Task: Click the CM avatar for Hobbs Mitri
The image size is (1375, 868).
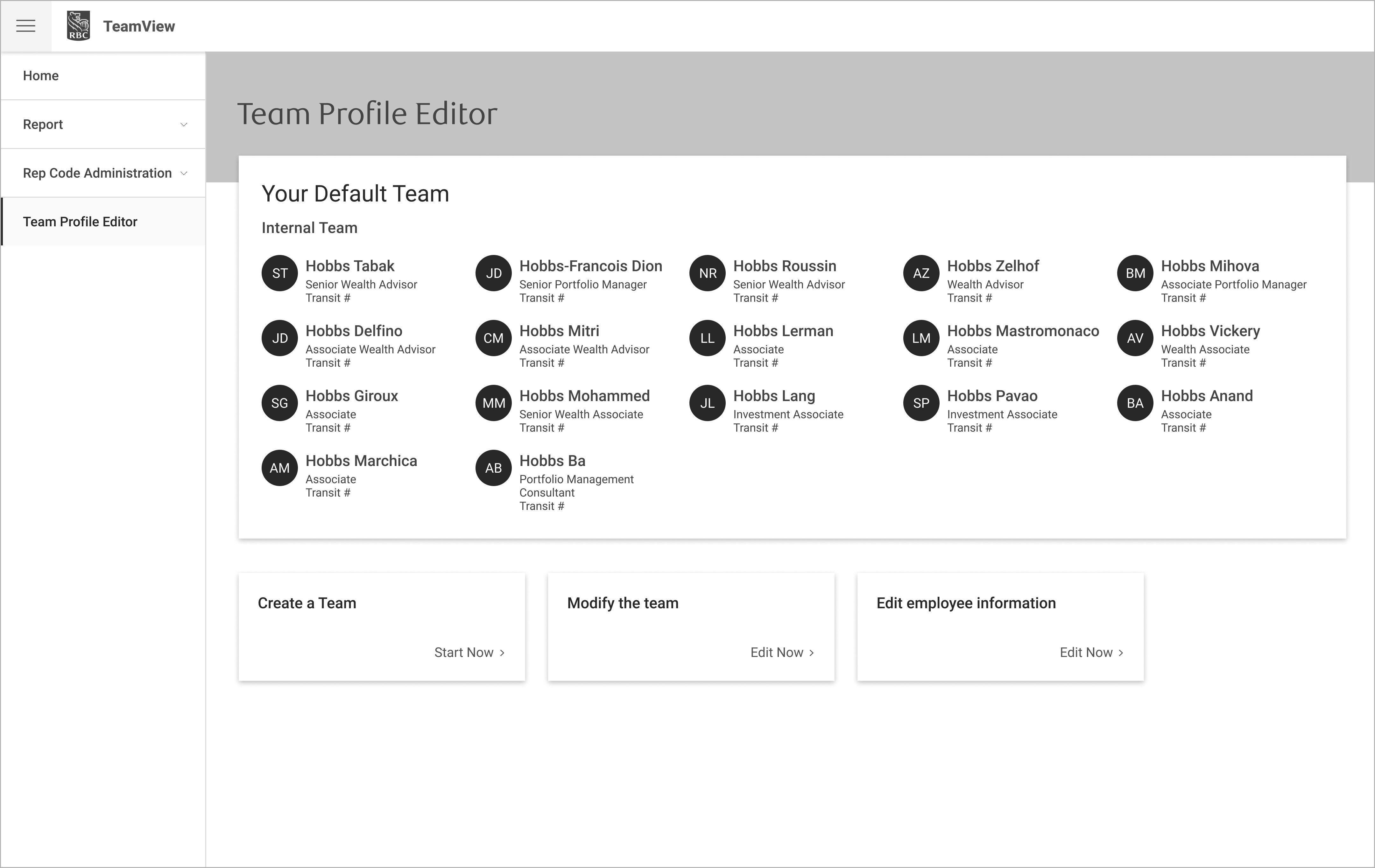Action: [493, 338]
